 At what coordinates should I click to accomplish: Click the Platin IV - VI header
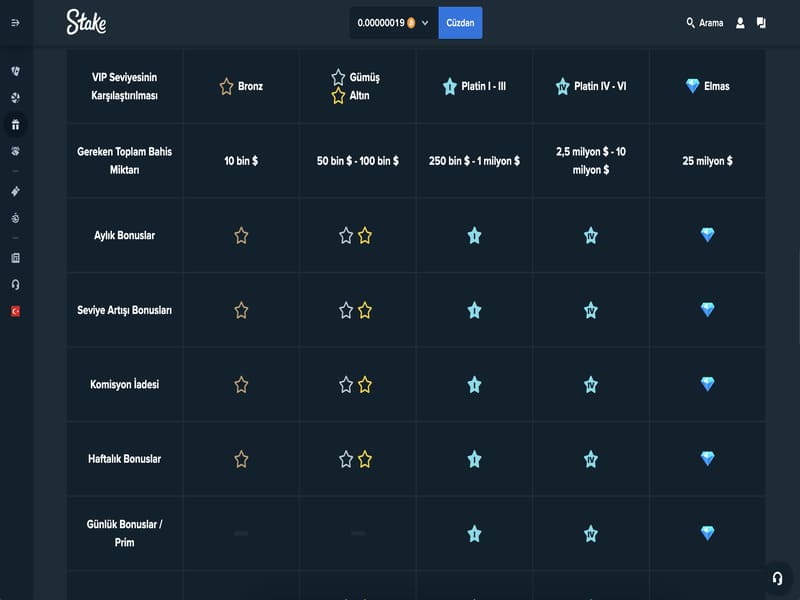pyautogui.click(x=591, y=86)
